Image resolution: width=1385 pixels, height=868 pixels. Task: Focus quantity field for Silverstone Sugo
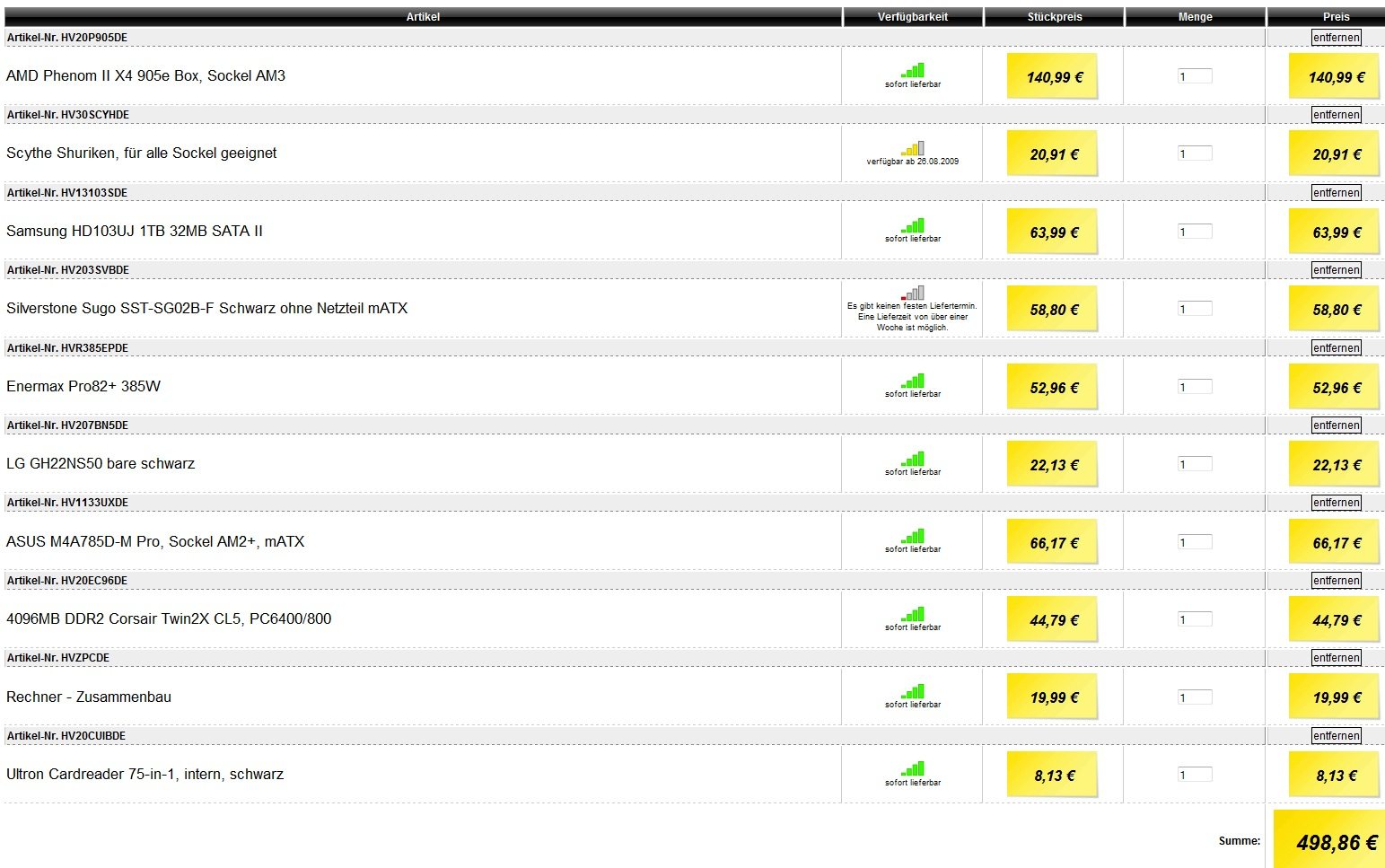pos(1195,309)
